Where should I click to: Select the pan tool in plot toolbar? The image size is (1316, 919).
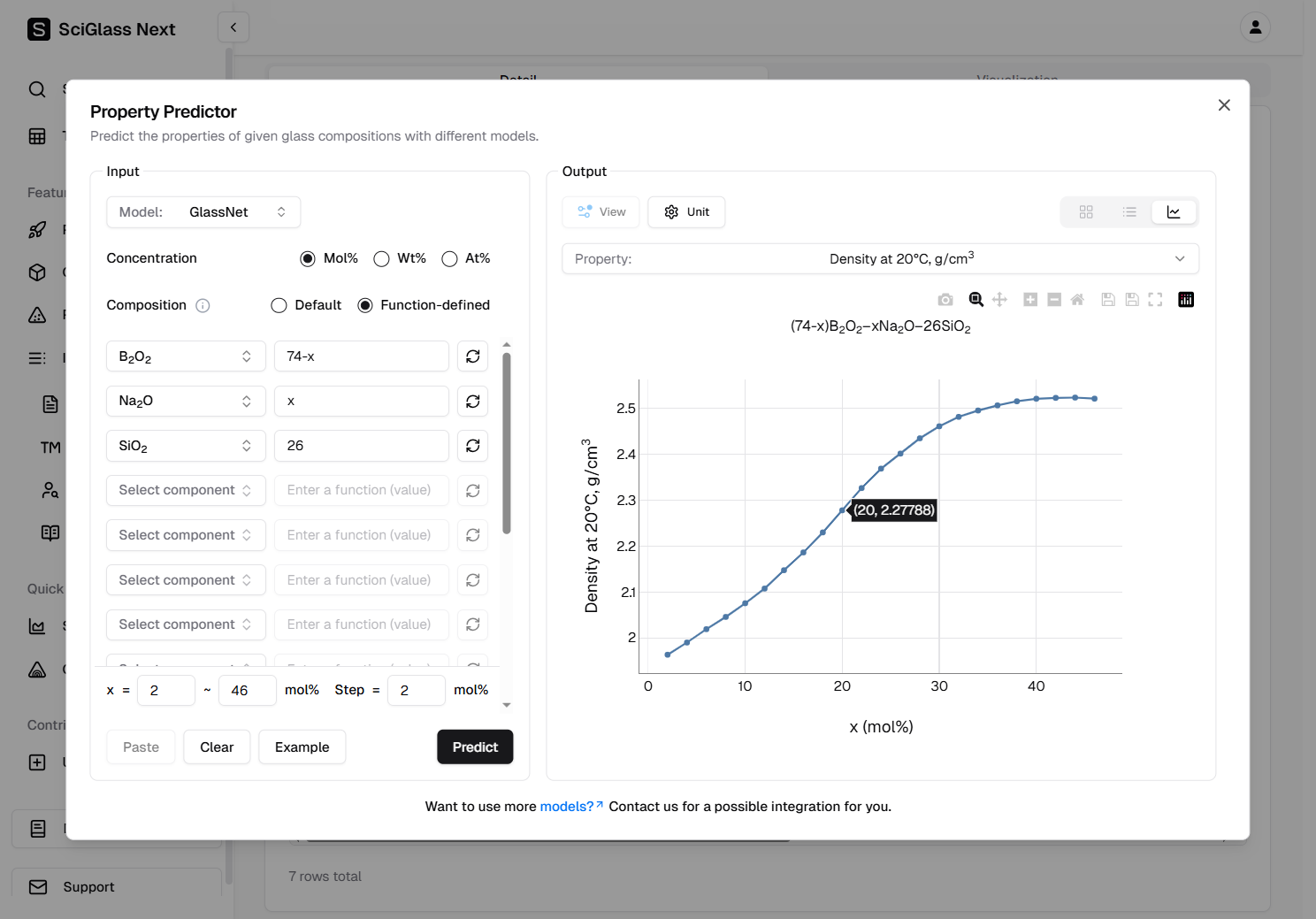999,300
